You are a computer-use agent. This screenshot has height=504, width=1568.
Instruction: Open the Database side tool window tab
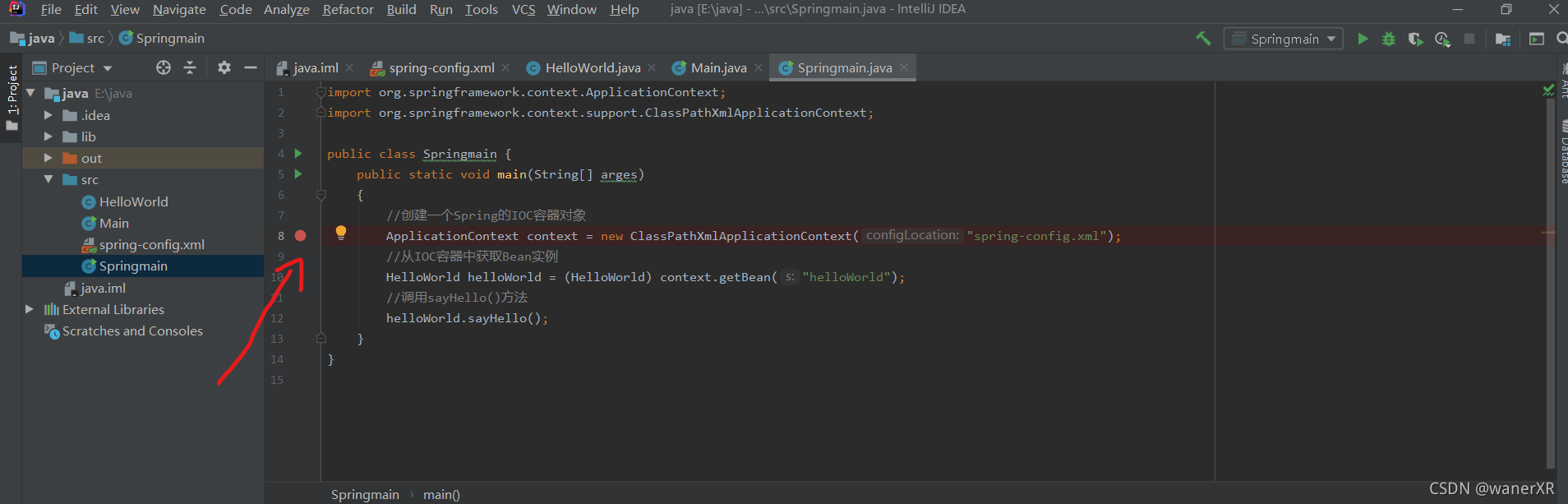(x=1563, y=152)
